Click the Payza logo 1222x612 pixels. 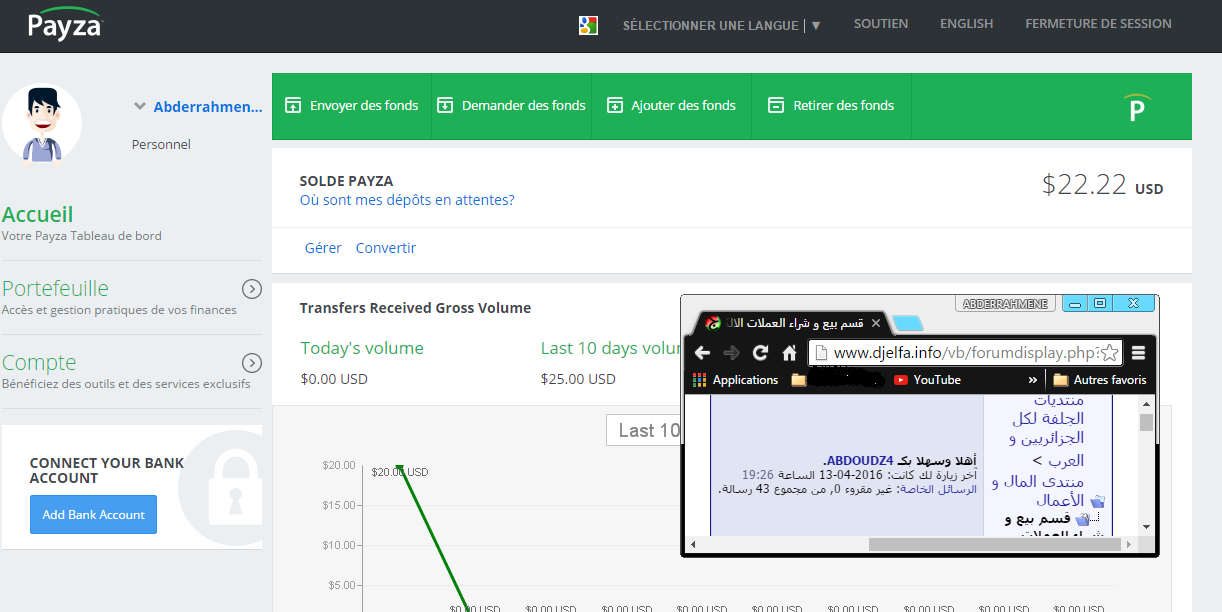tap(64, 23)
